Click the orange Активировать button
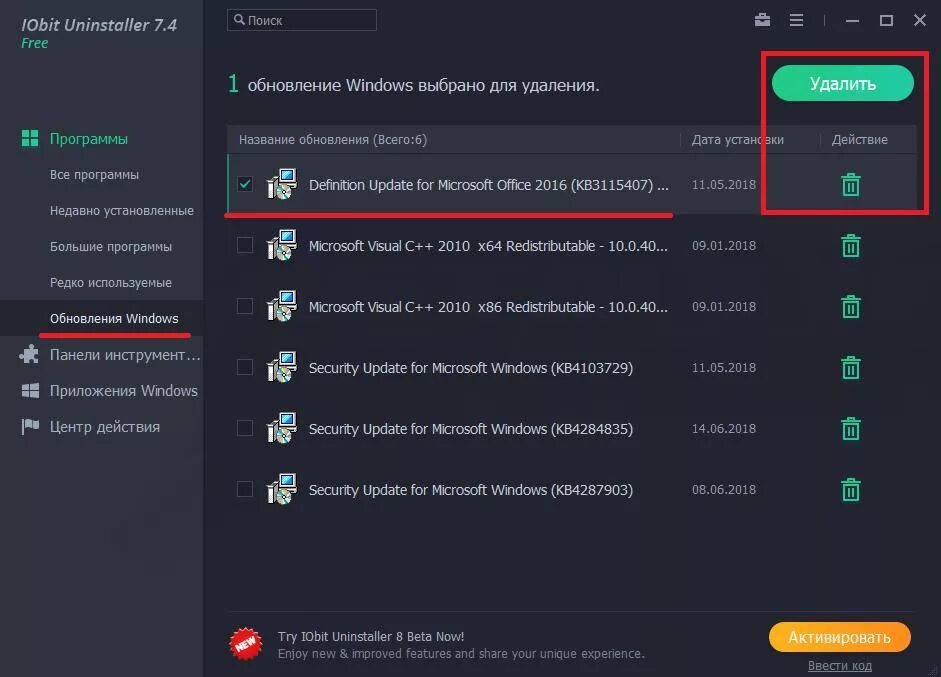Viewport: 941px width, 677px height. [x=840, y=637]
